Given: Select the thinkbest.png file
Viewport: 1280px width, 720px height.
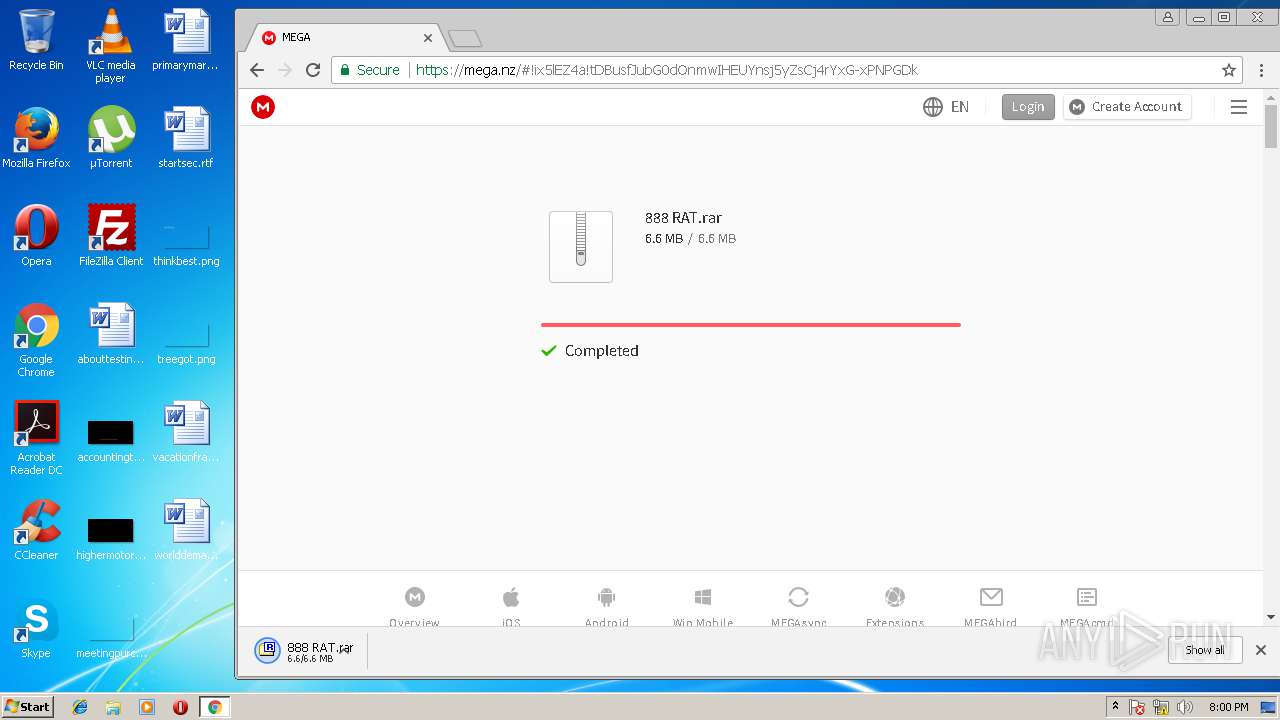Looking at the screenshot, I should (186, 245).
